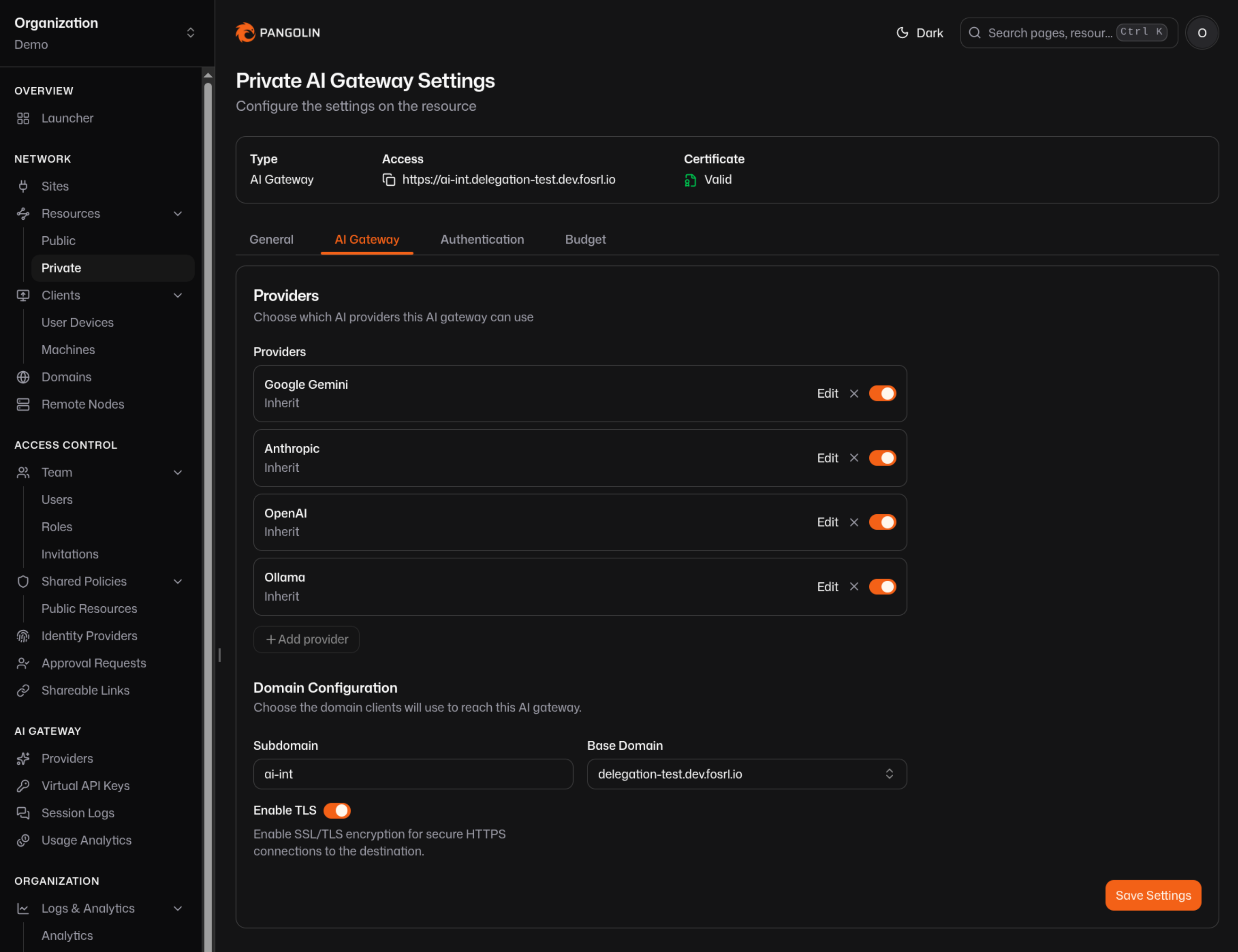The width and height of the screenshot is (1238, 952).
Task: Disable the Anthropic provider toggle
Action: click(882, 458)
